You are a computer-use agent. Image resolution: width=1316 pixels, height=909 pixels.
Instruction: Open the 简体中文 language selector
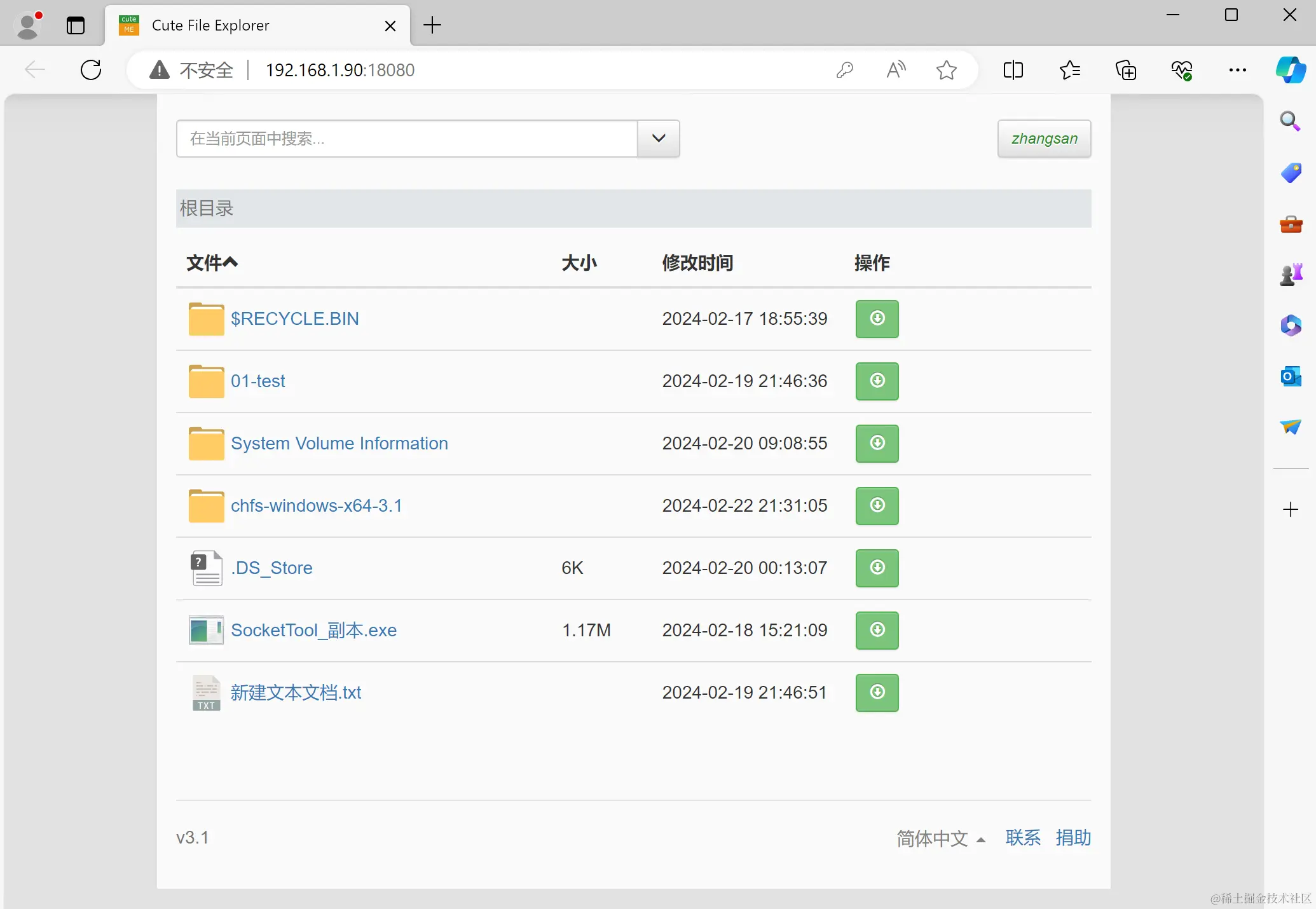pos(940,838)
